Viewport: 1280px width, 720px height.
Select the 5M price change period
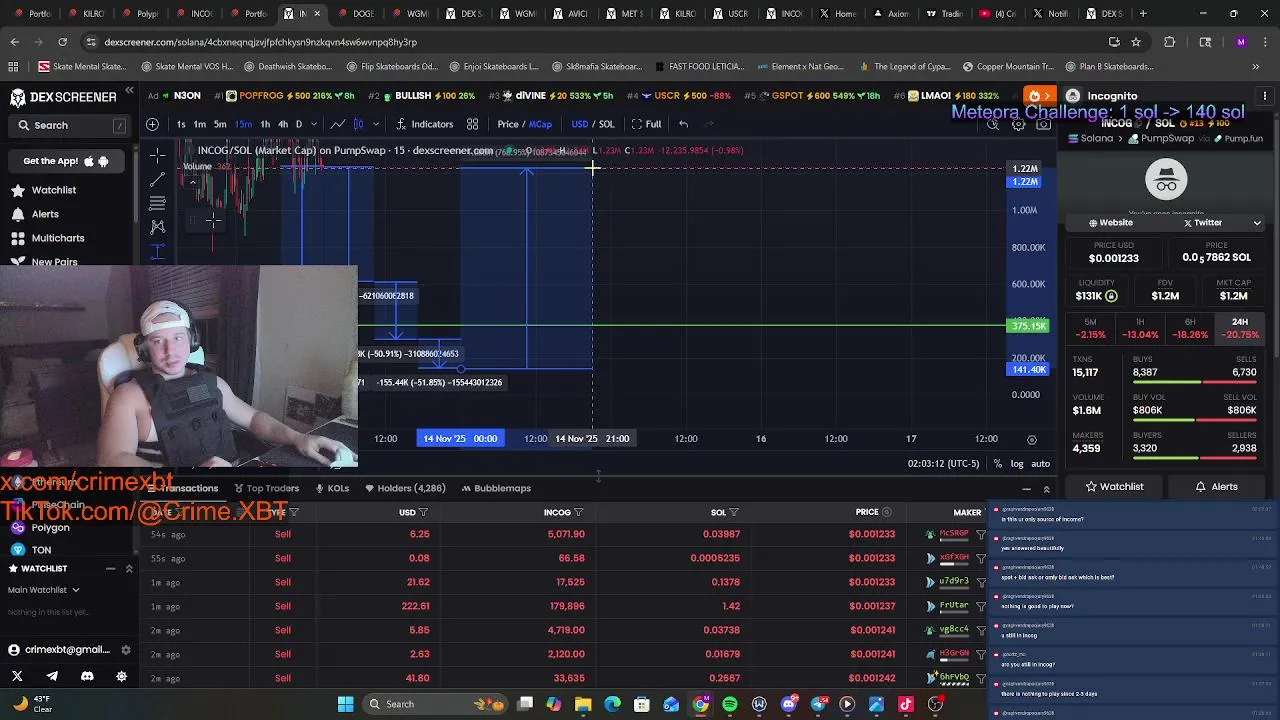(1090, 328)
